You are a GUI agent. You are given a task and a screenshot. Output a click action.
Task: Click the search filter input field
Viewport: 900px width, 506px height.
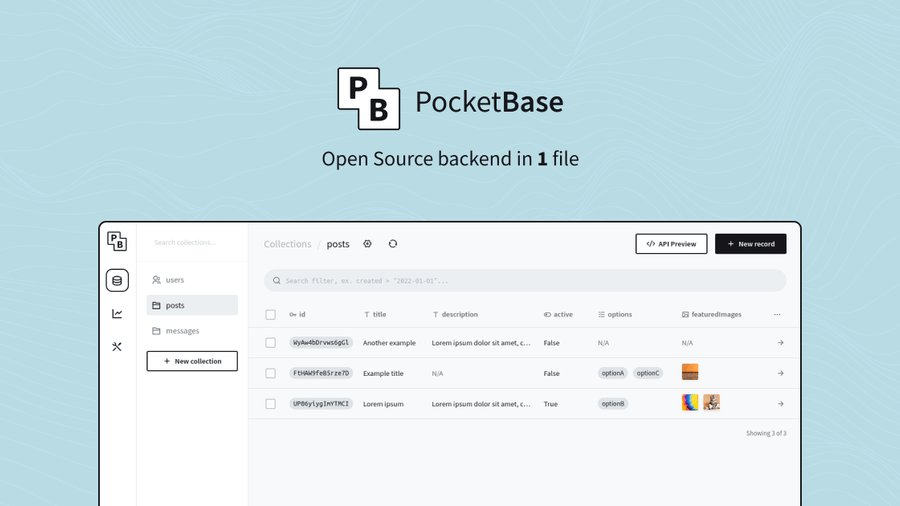(x=525, y=281)
